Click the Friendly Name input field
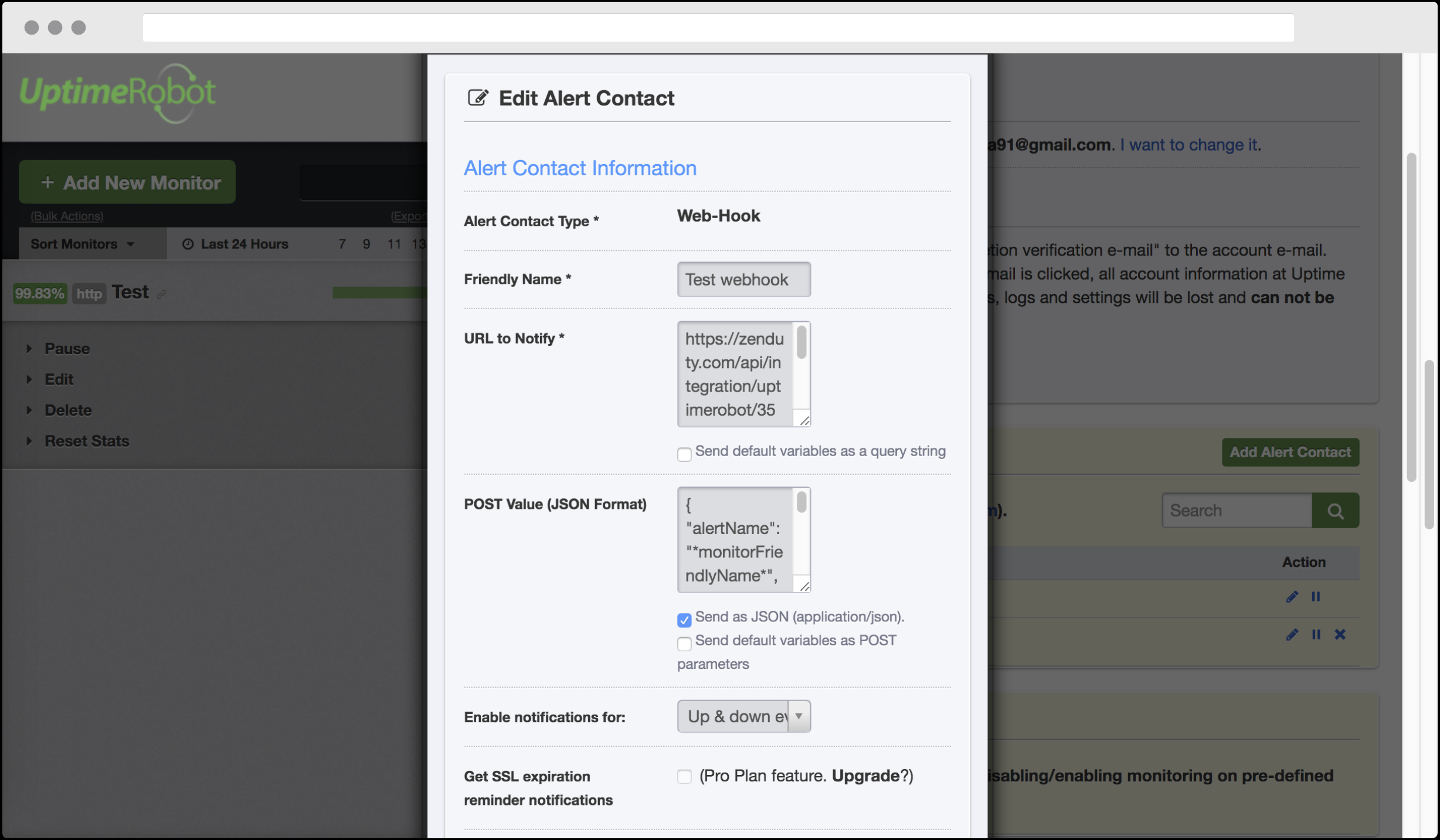This screenshot has height=840, width=1440. tap(743, 280)
